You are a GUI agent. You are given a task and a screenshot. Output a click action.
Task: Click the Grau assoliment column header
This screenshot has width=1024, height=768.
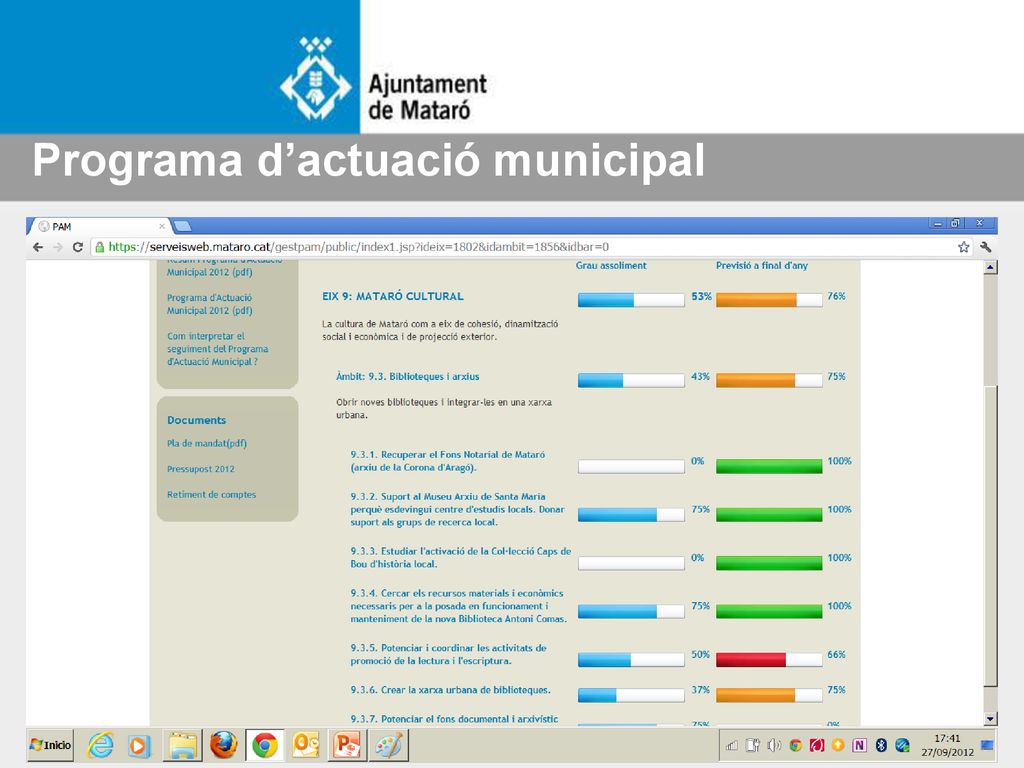611,266
